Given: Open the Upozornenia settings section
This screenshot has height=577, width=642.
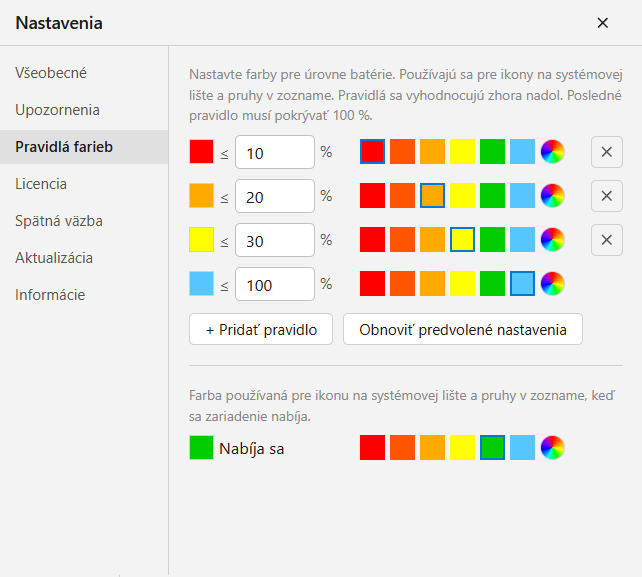Looking at the screenshot, I should click(x=84, y=110).
